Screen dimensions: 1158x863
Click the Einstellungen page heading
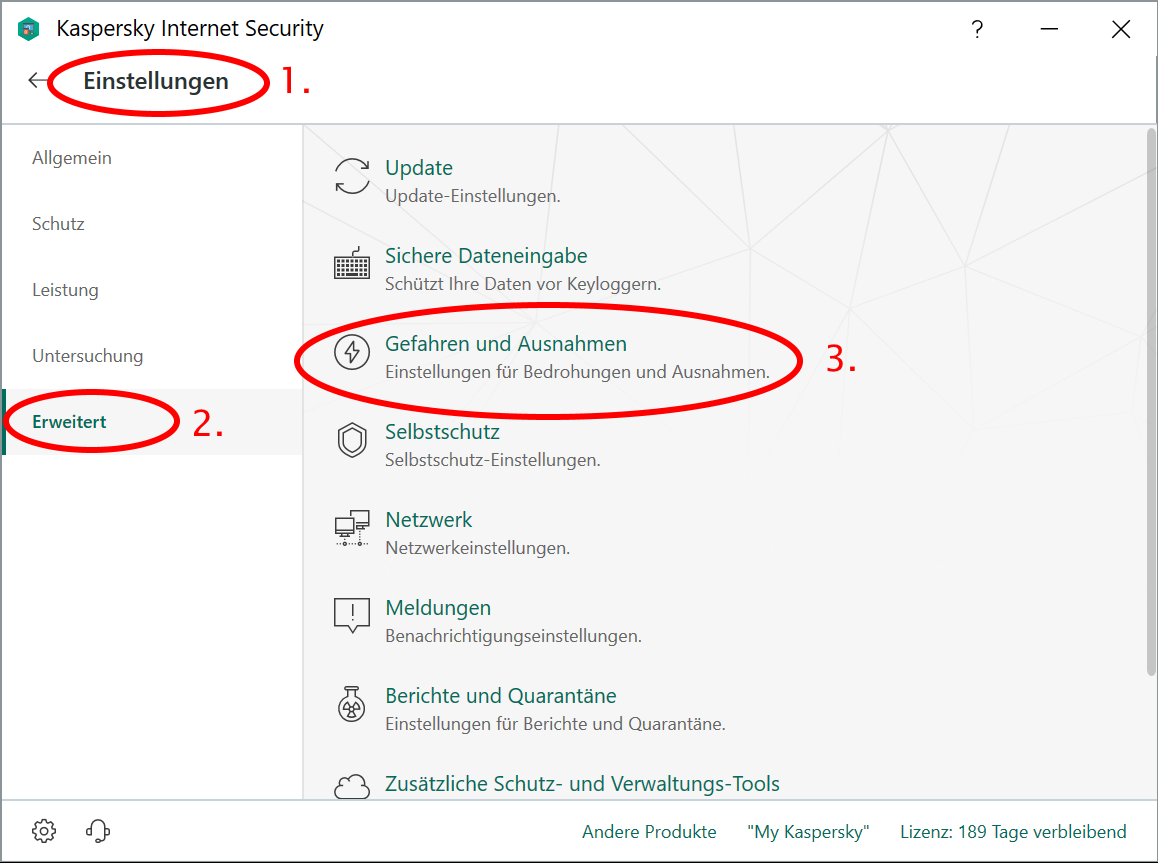pos(156,80)
